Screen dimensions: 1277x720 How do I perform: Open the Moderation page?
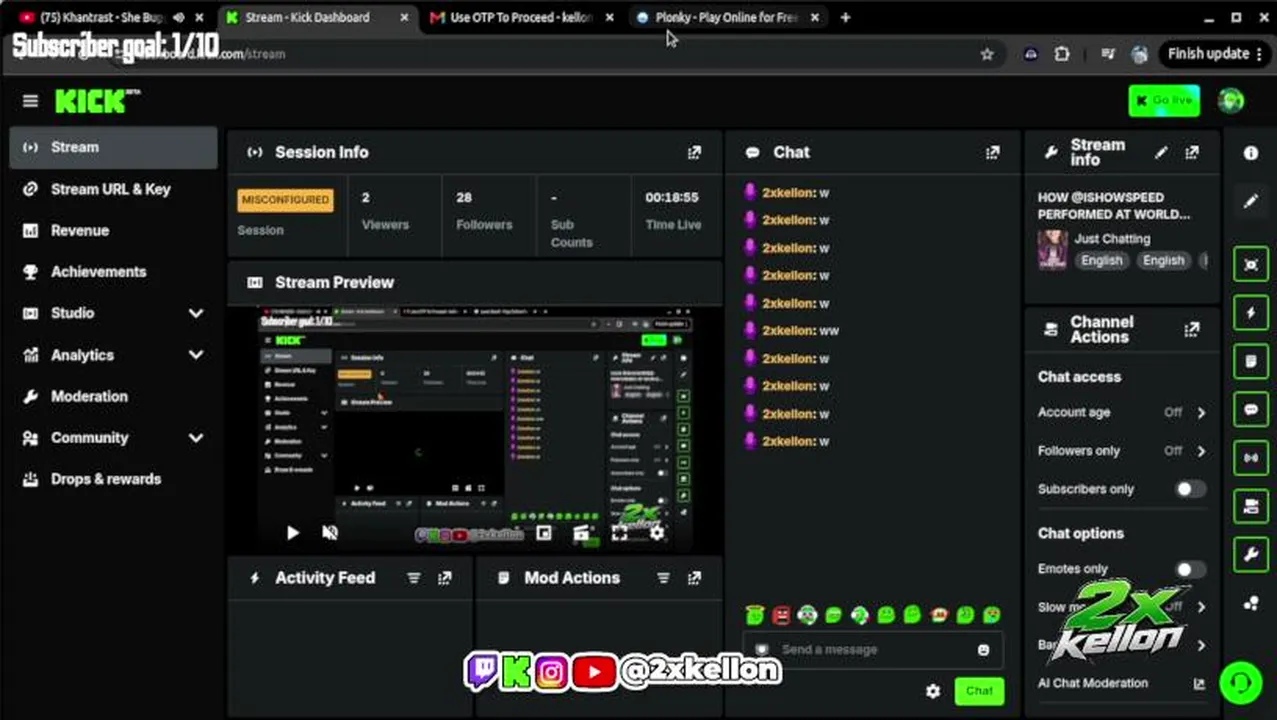115,396
